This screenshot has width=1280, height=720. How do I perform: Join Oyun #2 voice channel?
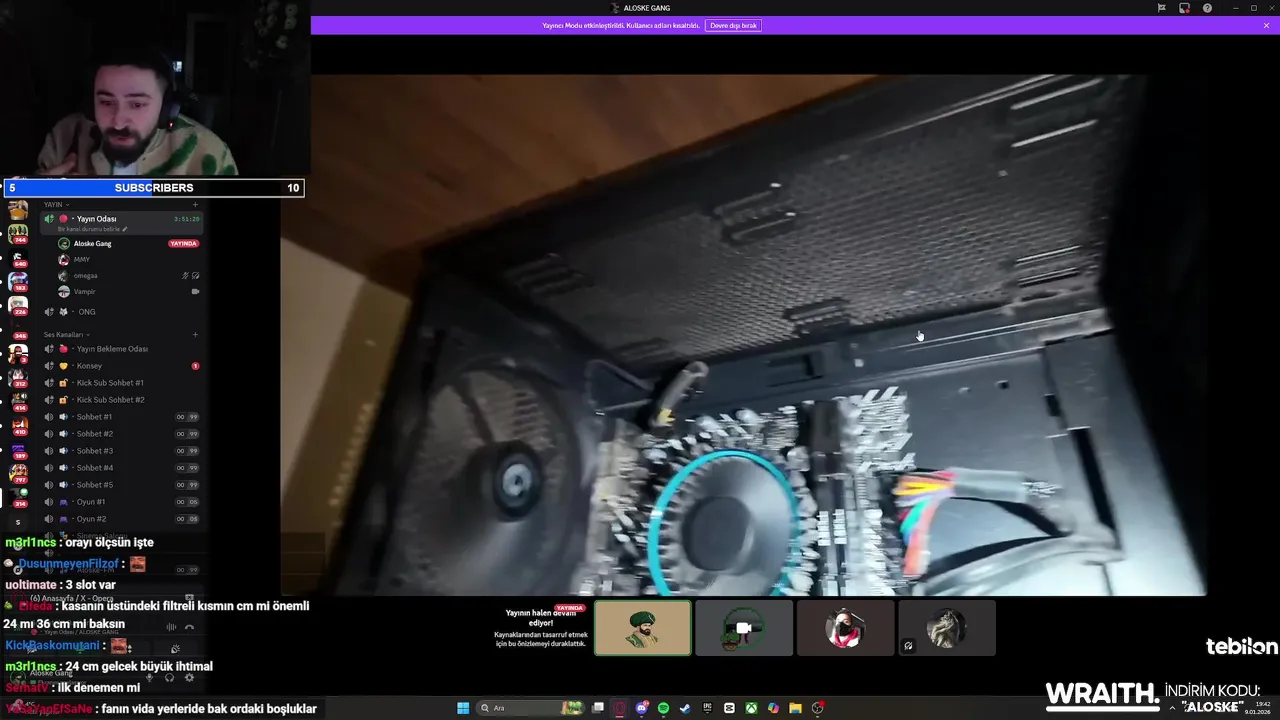coord(121,519)
